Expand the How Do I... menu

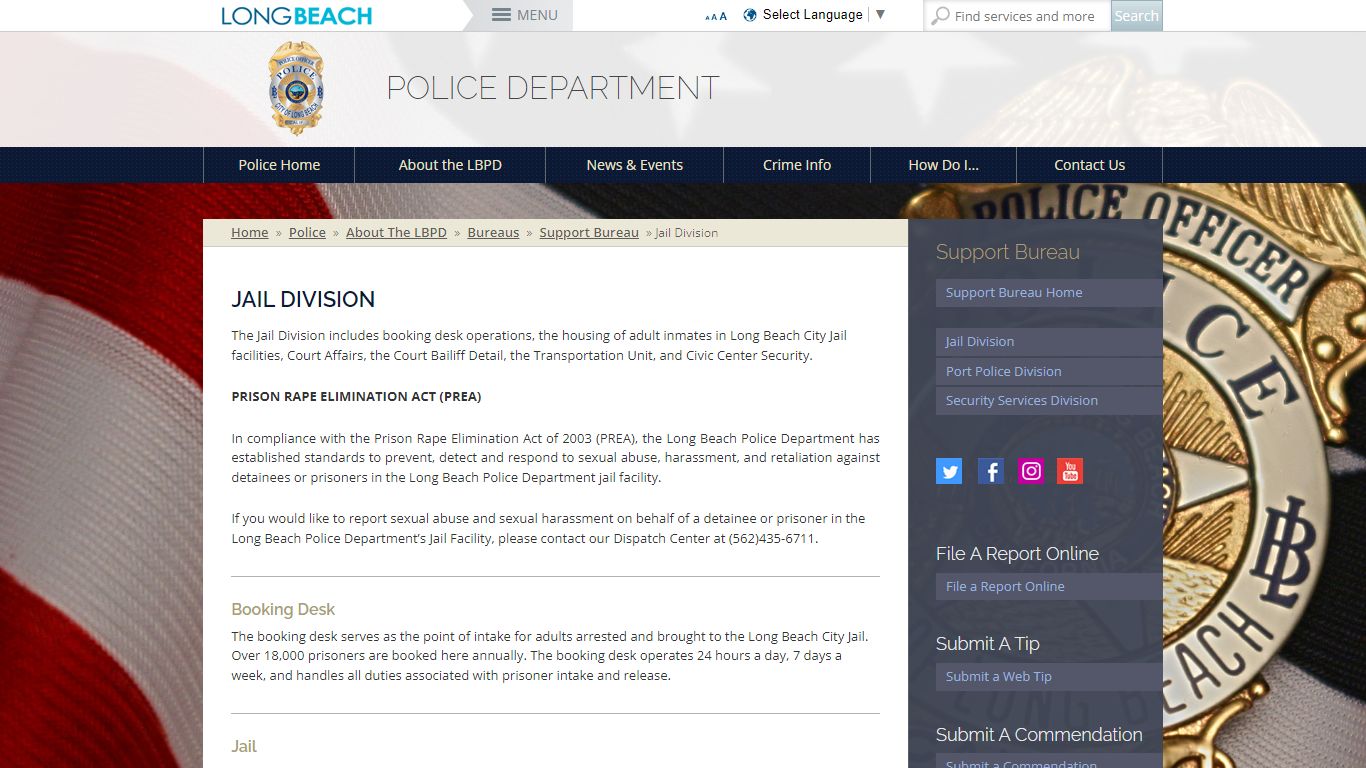(942, 164)
